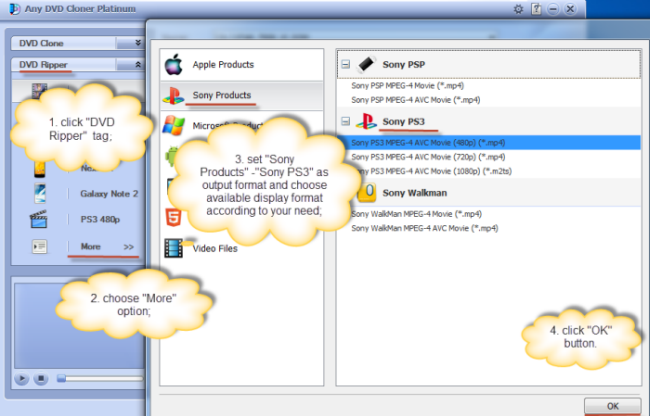The height and width of the screenshot is (416, 650).
Task: Play the preview video
Action: (x=22, y=378)
